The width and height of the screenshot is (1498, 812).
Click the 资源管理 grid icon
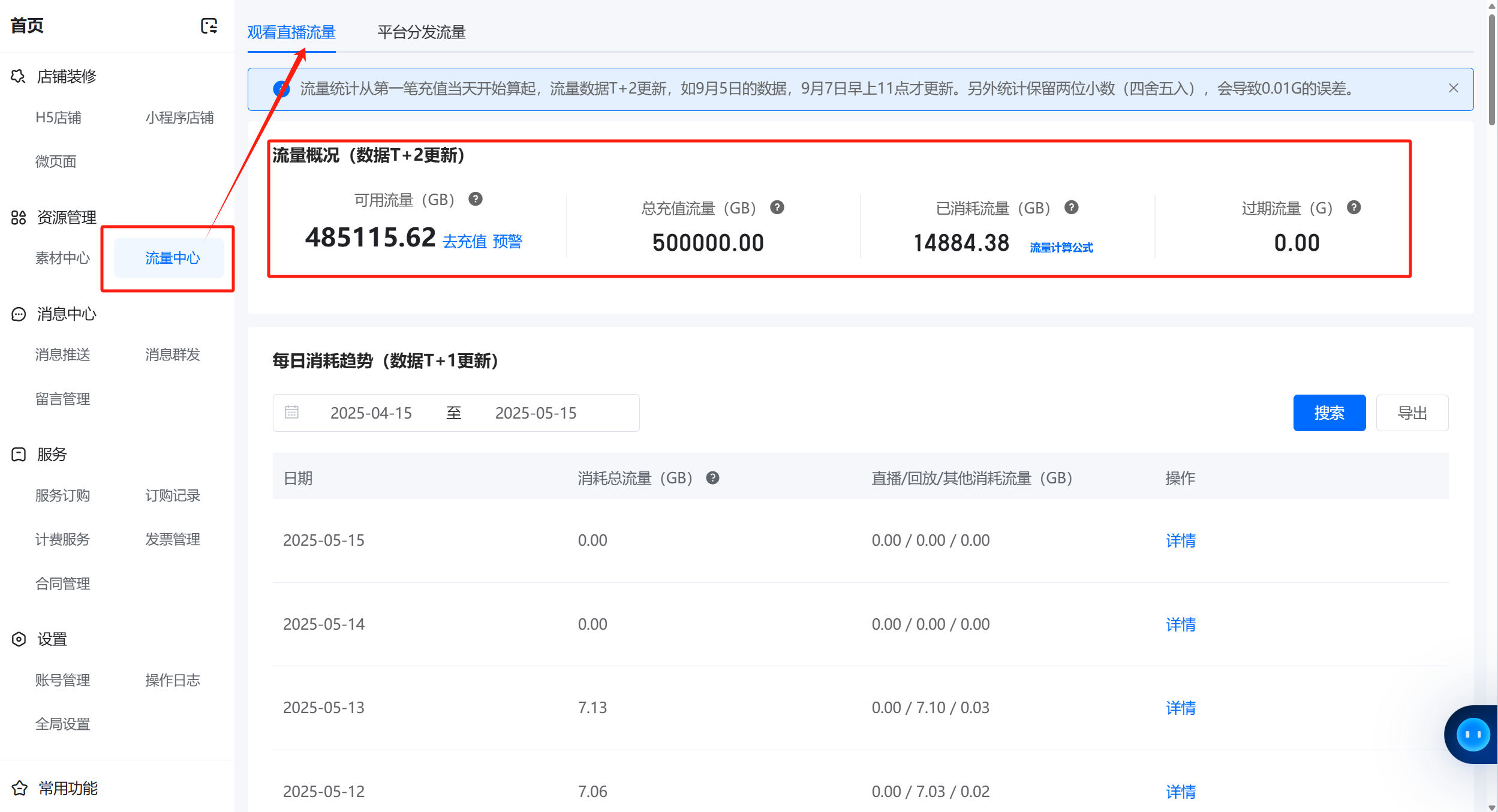click(x=19, y=217)
